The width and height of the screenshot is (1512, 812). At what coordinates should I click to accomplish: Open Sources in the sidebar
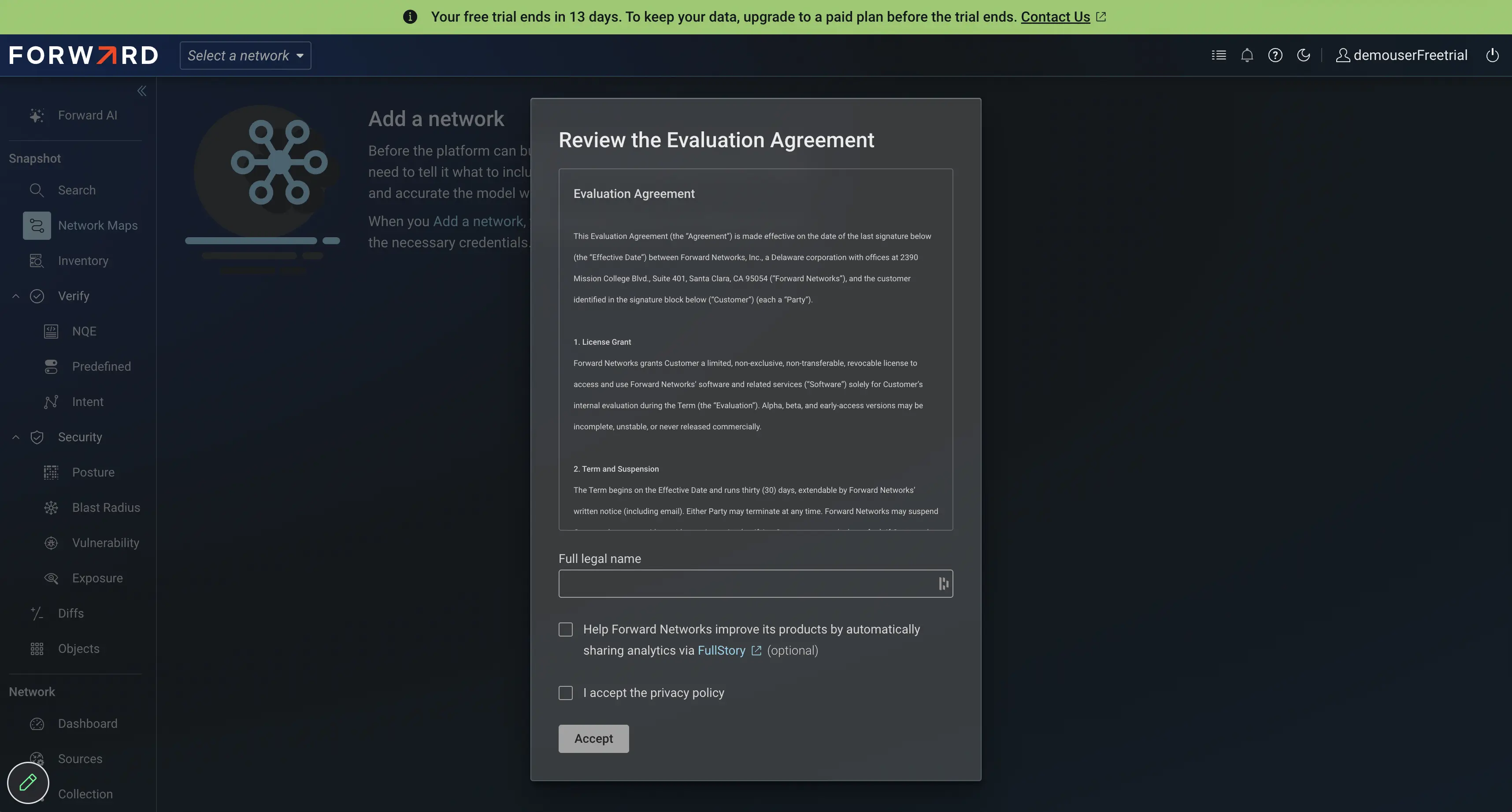81,759
